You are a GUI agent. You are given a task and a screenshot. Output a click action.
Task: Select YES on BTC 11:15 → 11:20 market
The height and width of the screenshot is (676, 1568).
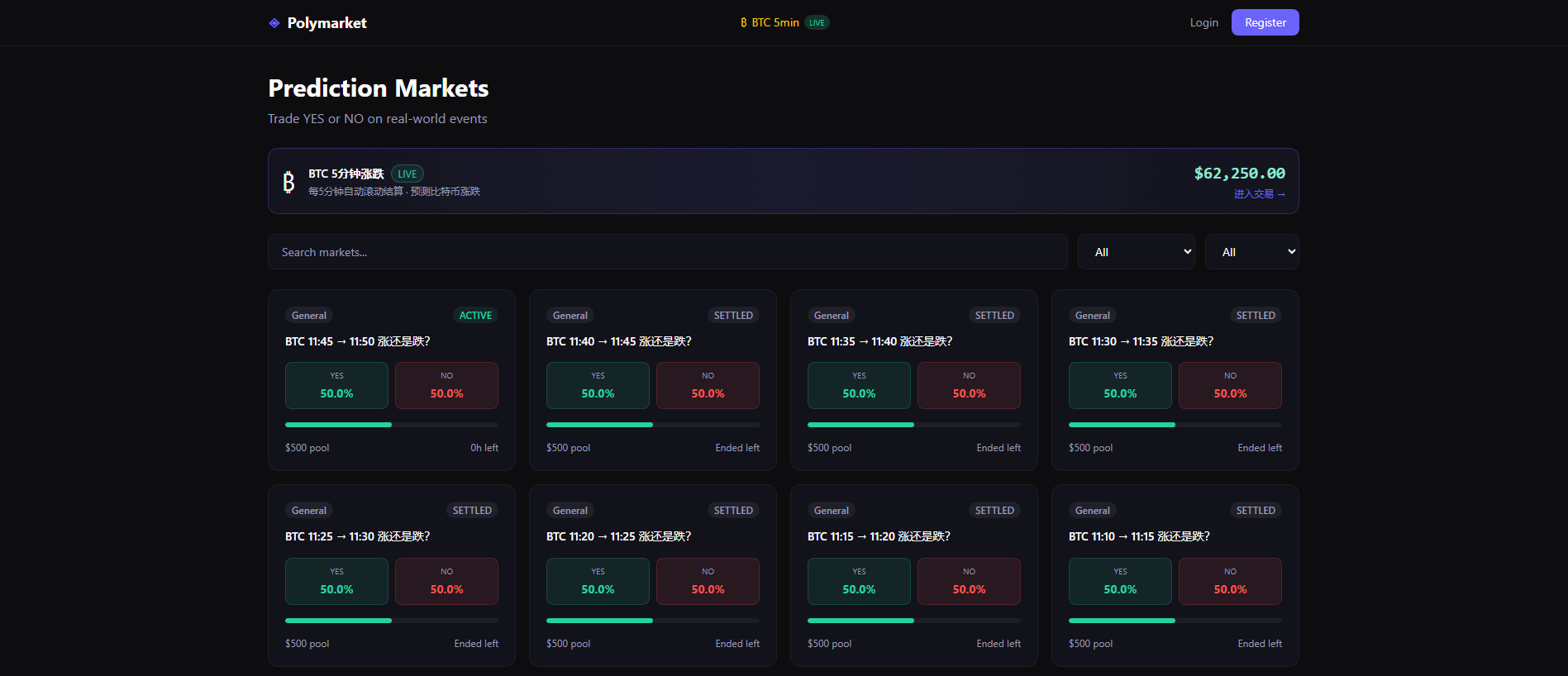[x=859, y=581]
